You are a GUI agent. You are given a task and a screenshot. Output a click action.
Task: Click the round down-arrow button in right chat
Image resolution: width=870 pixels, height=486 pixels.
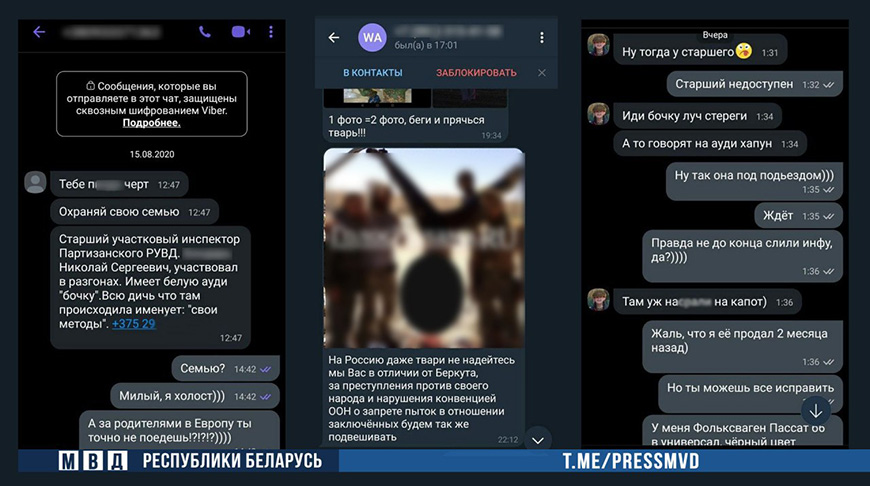point(815,409)
